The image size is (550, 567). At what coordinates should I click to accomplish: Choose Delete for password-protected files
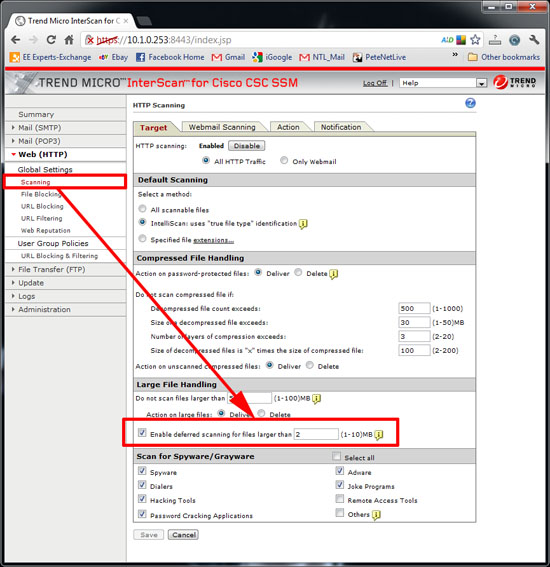(x=298, y=272)
